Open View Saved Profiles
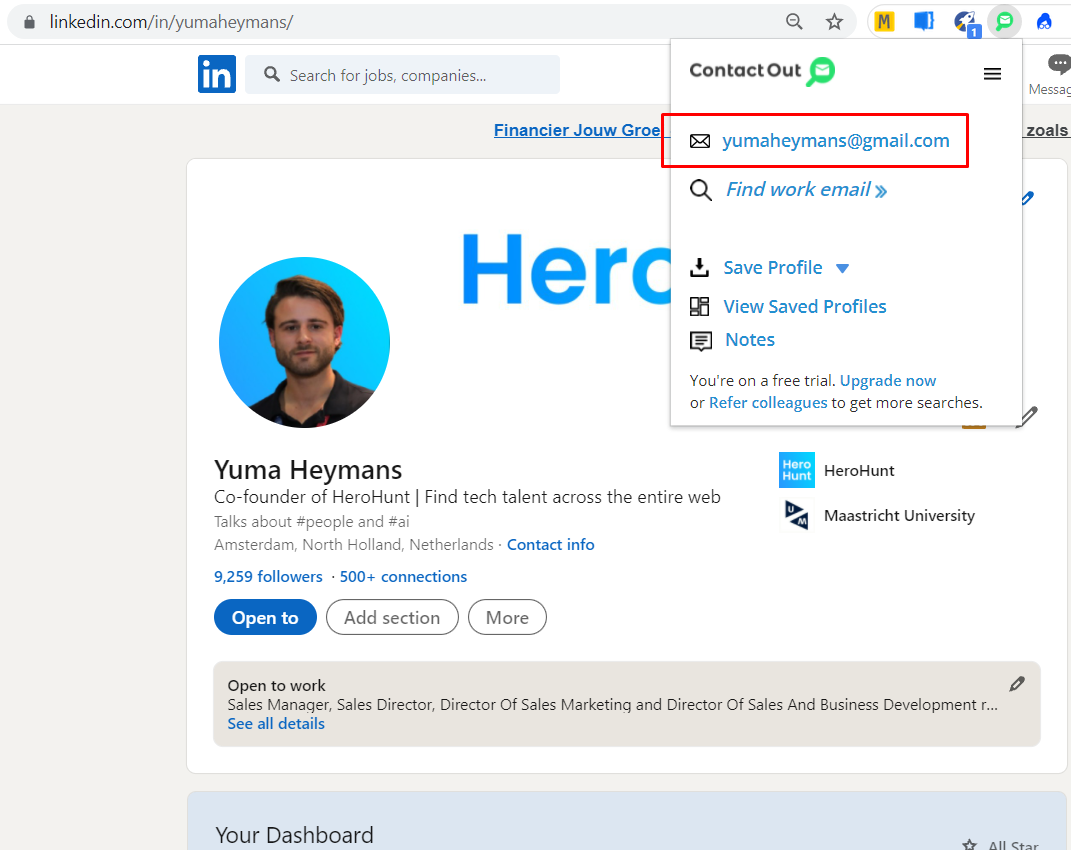Image resolution: width=1071 pixels, height=850 pixels. point(804,307)
